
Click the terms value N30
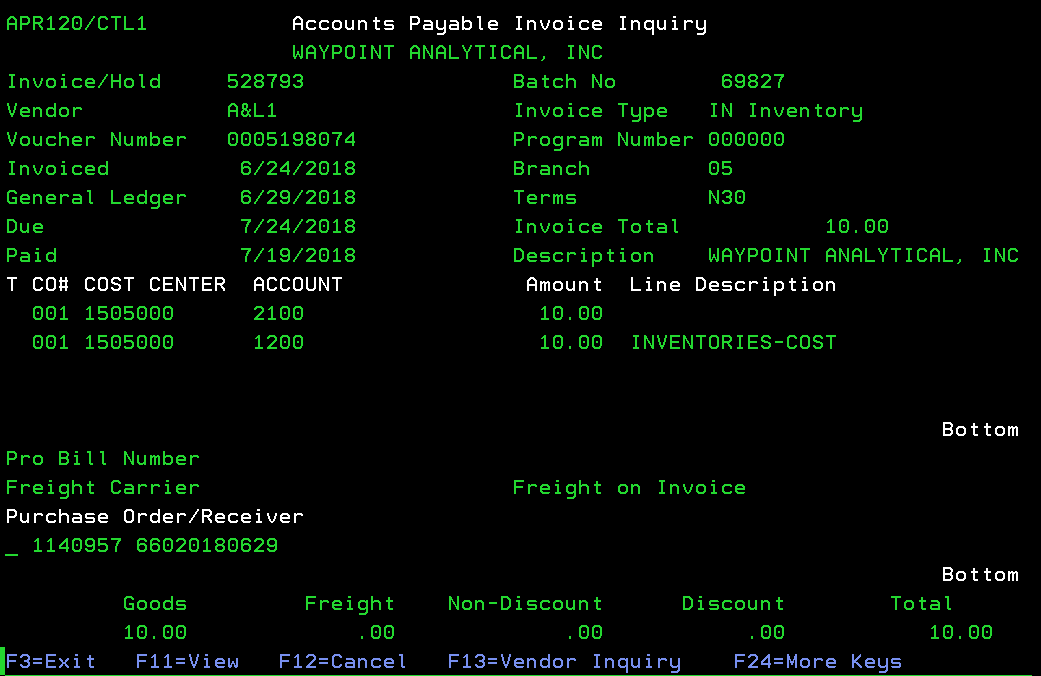727,198
